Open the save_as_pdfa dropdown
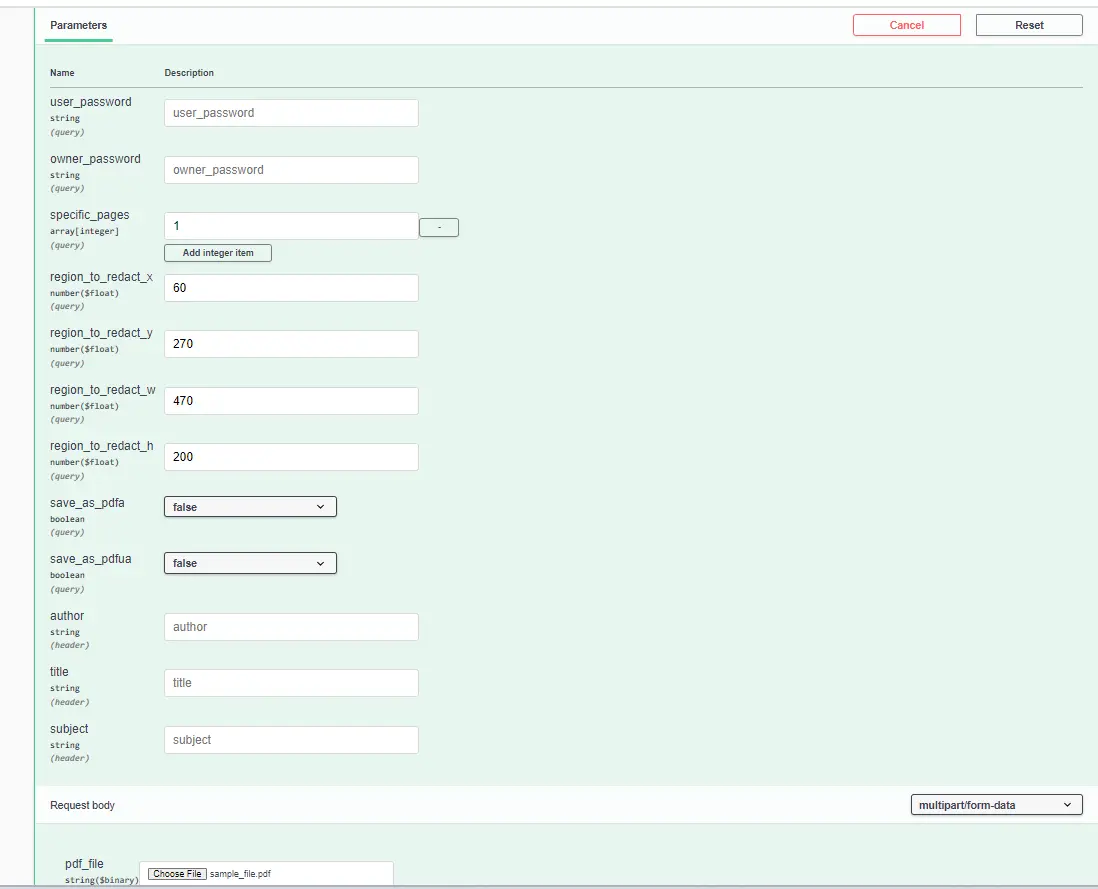The image size is (1098, 889). click(250, 507)
